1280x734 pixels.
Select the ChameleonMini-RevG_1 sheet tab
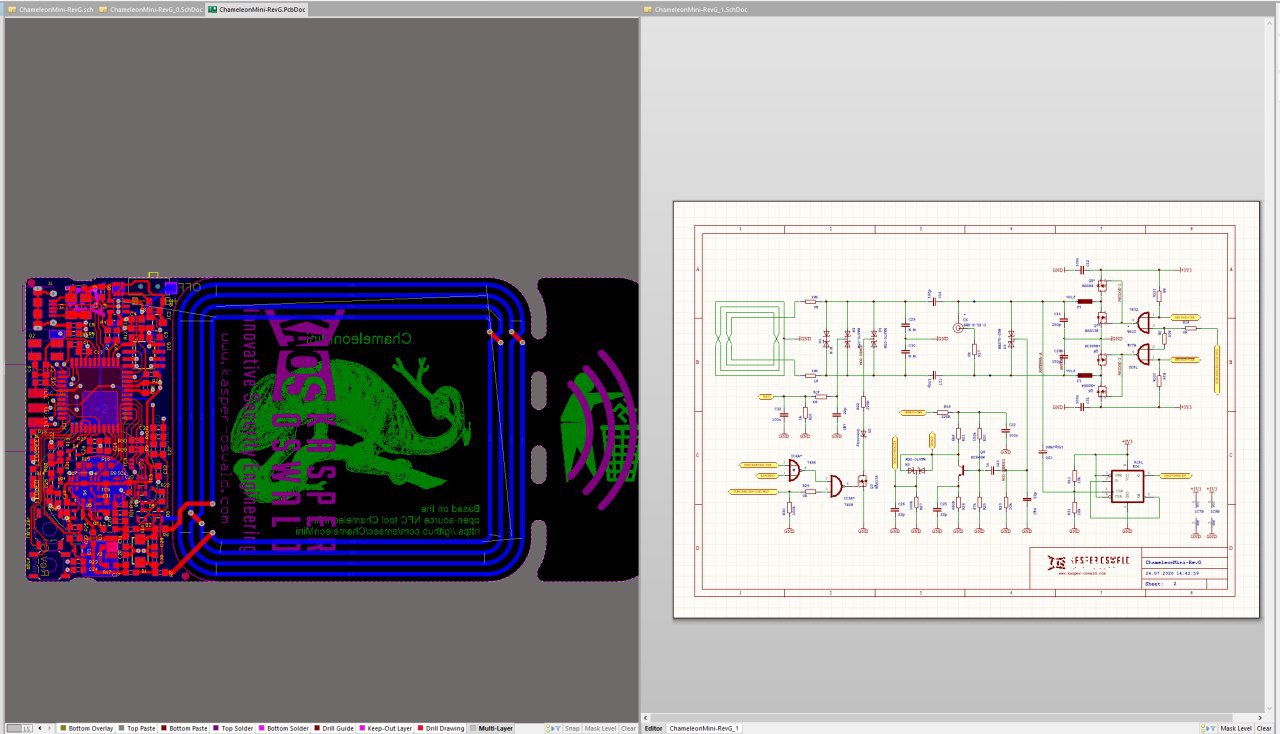(703, 728)
